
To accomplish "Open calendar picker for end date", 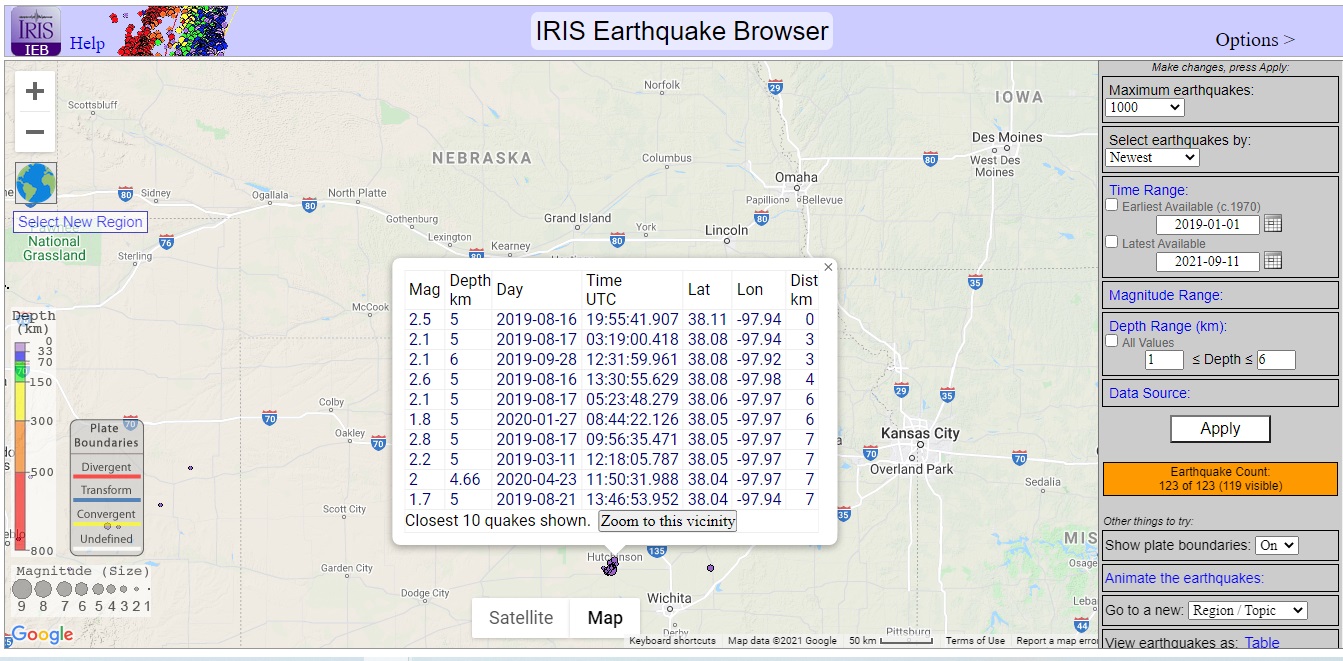I will tap(1273, 261).
